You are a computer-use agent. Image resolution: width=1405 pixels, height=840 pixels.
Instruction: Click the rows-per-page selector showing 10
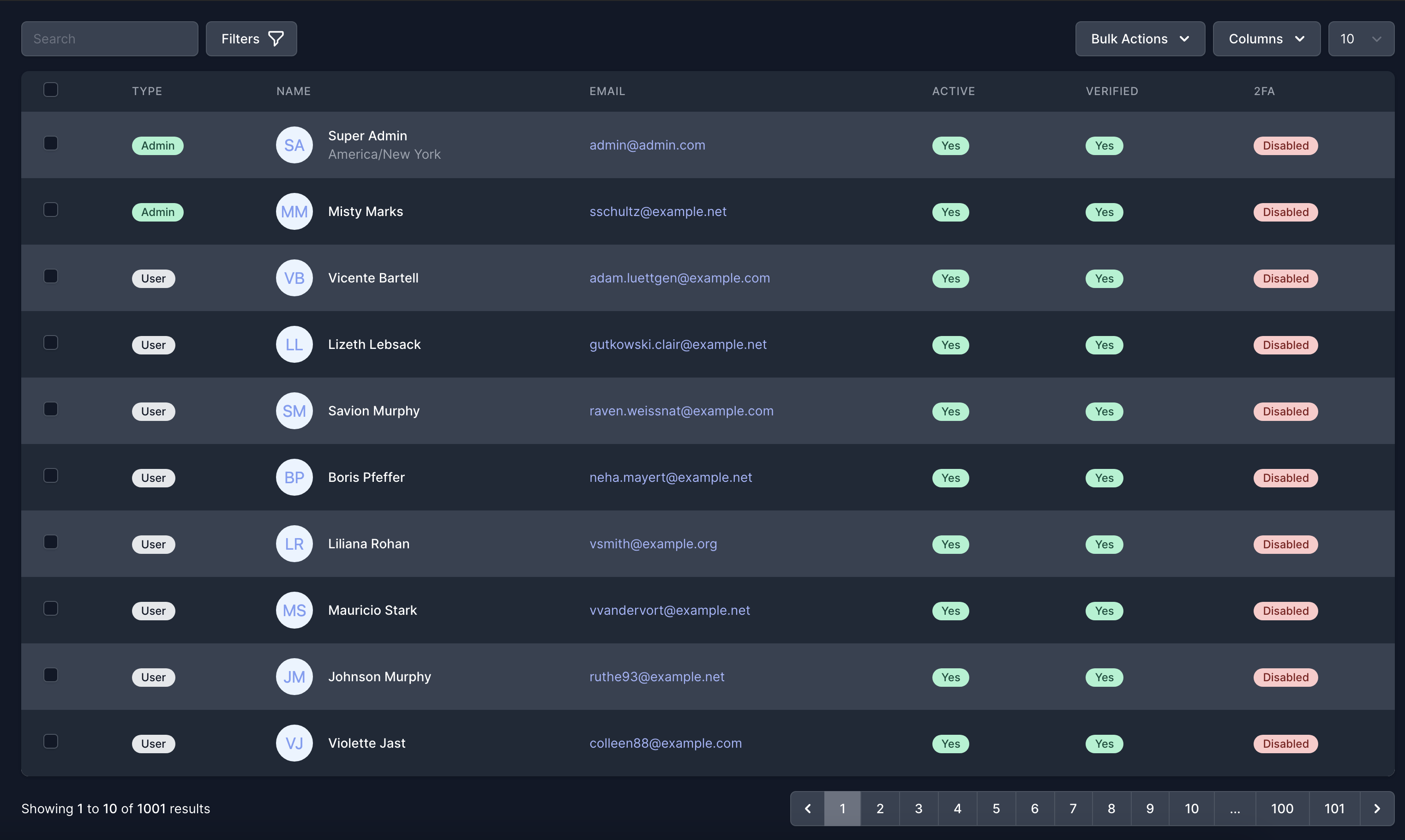tap(1362, 38)
